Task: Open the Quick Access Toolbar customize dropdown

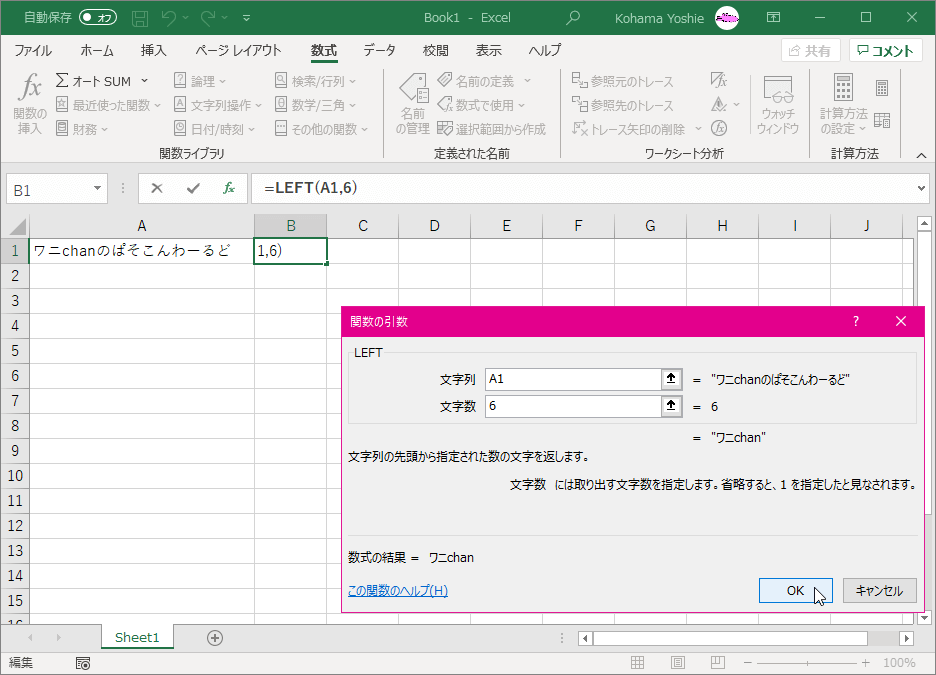Action: (247, 18)
